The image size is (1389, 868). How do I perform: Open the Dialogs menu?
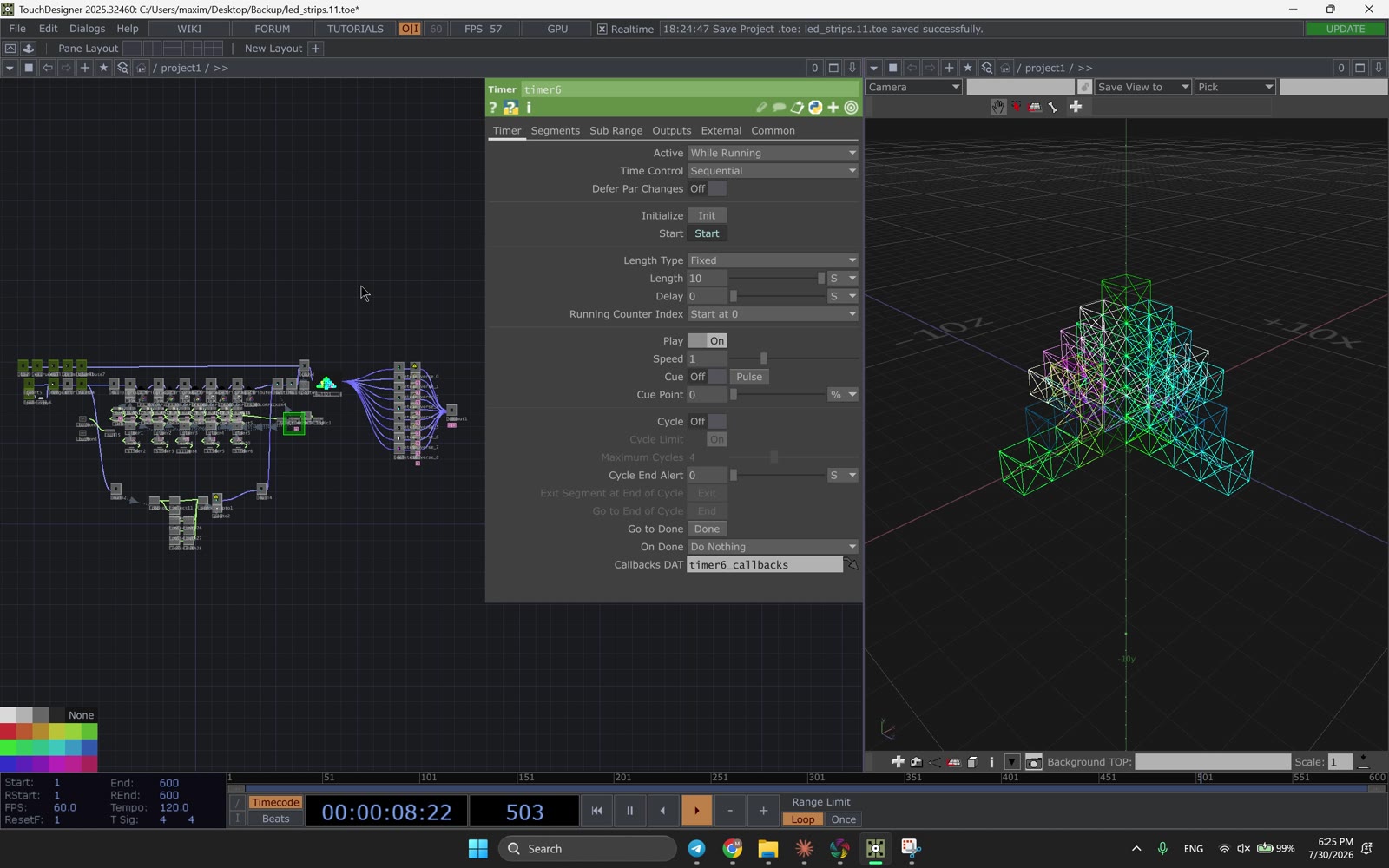tap(87, 29)
